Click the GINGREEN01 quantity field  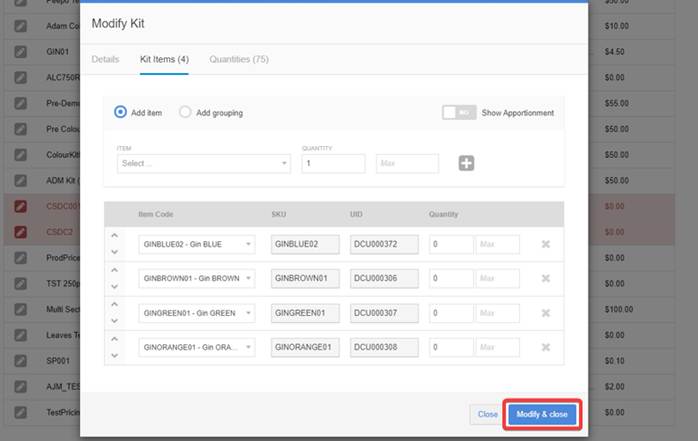pyautogui.click(x=451, y=313)
